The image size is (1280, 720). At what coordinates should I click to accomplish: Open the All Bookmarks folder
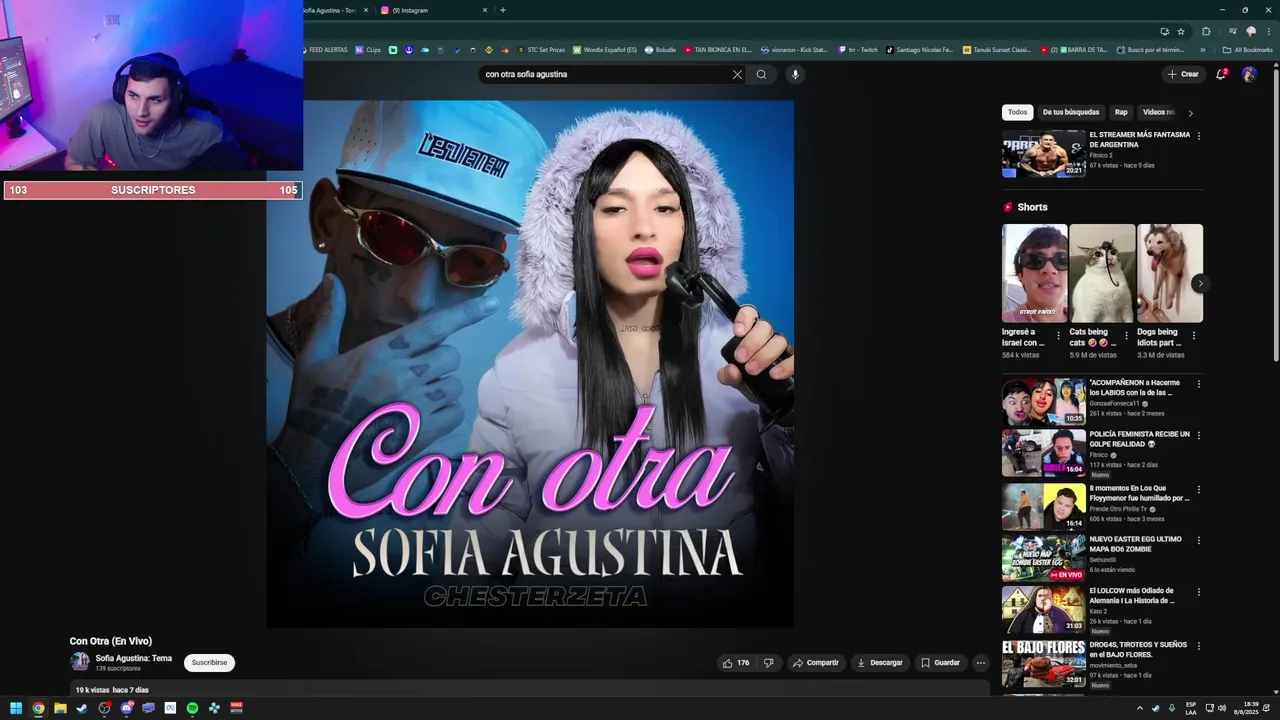pyautogui.click(x=1248, y=50)
